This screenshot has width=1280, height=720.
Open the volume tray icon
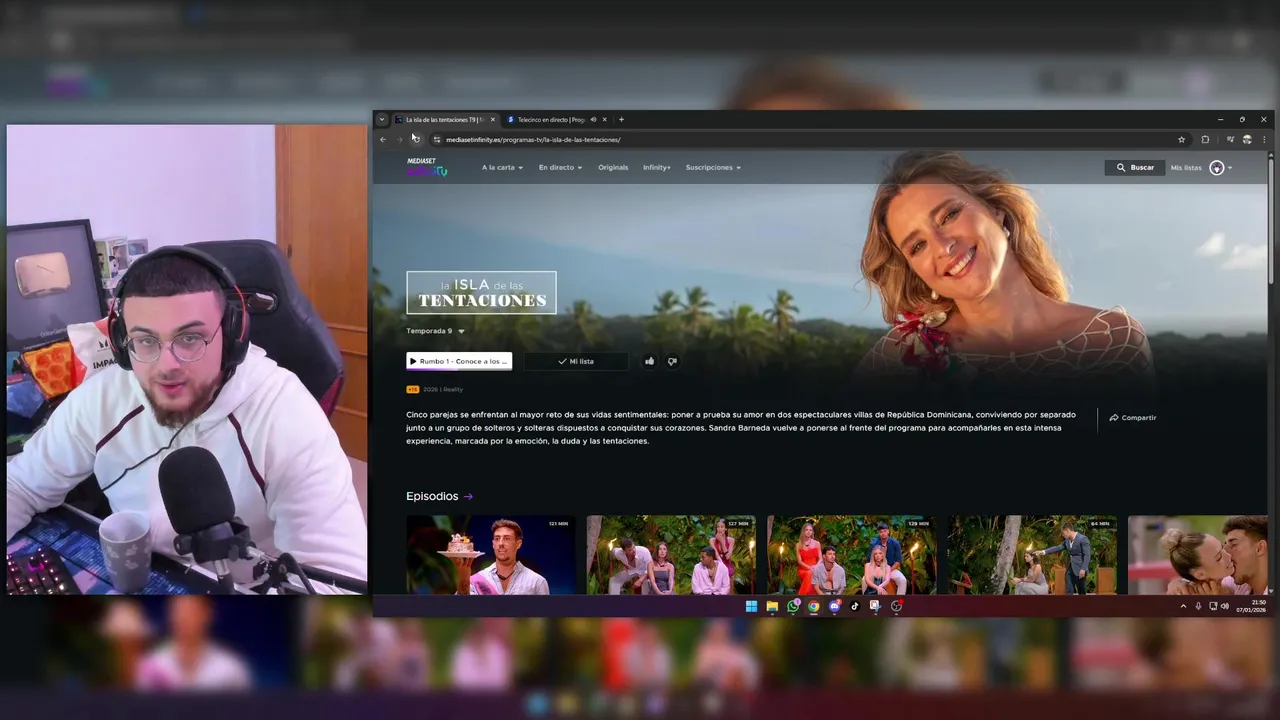tap(1224, 606)
